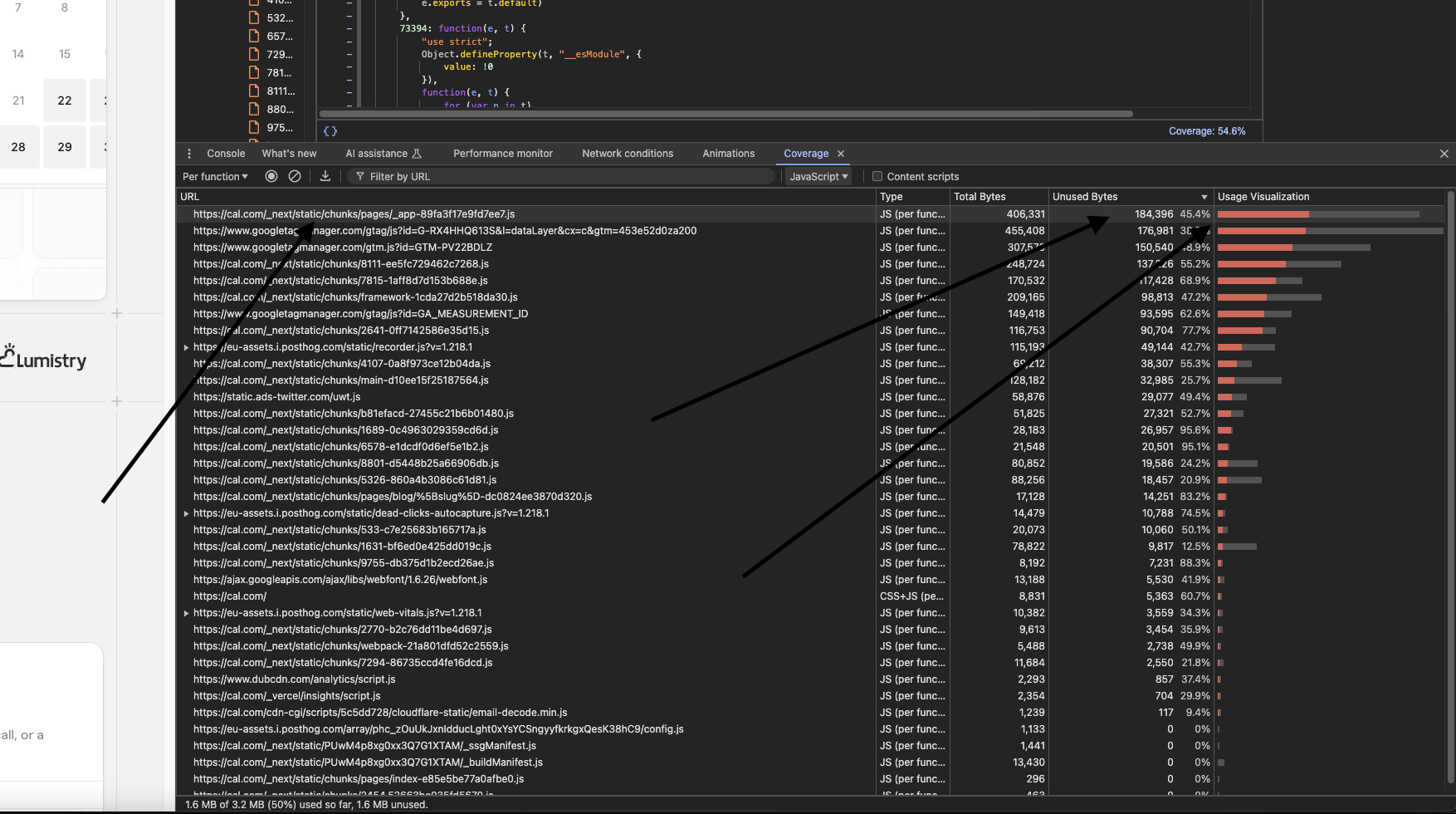Select file icon labeled 8111... in sources tree
The width and height of the screenshot is (1456, 814).
255,91
